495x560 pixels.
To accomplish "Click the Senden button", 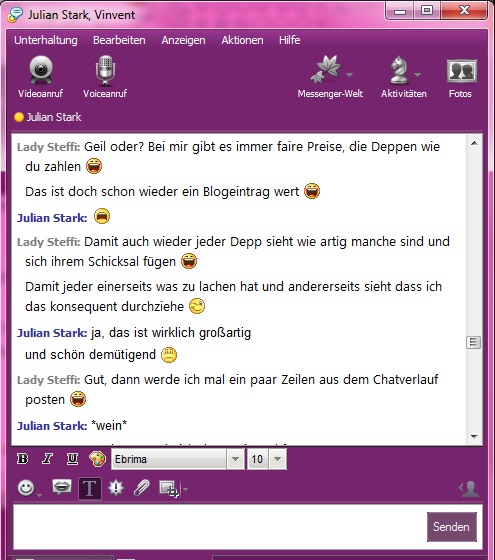I will coord(451,527).
